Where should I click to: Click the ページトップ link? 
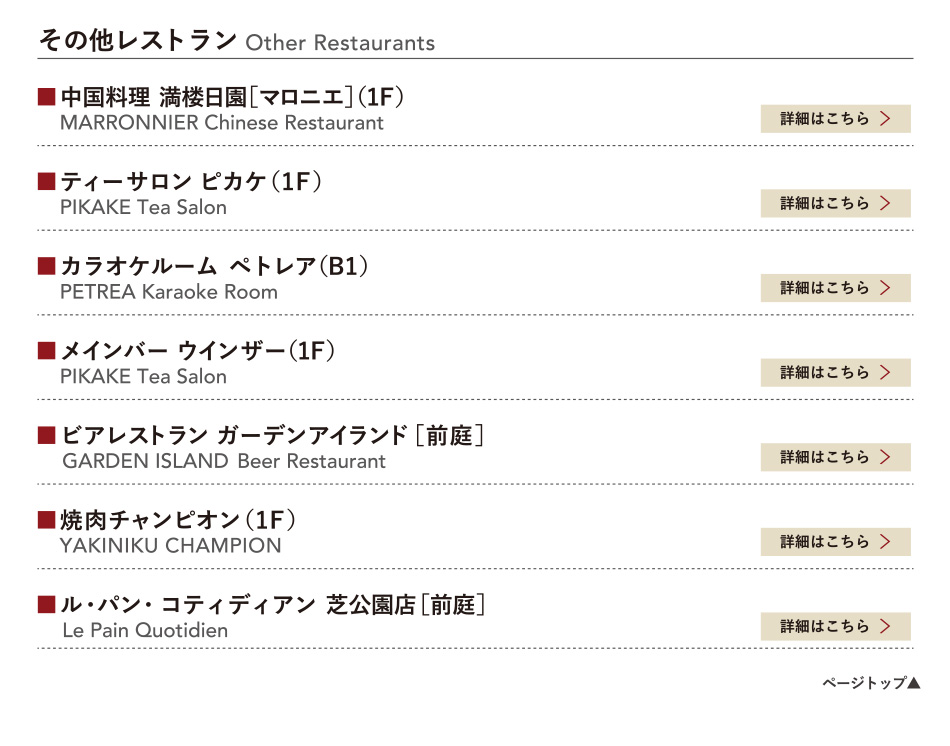point(864,684)
